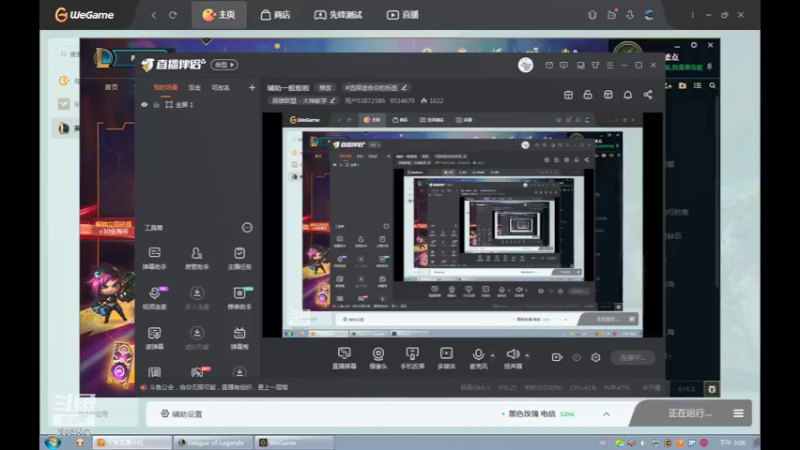Add a 摄像头 camera source
Image resolution: width=800 pixels, height=450 pixels.
point(378,358)
